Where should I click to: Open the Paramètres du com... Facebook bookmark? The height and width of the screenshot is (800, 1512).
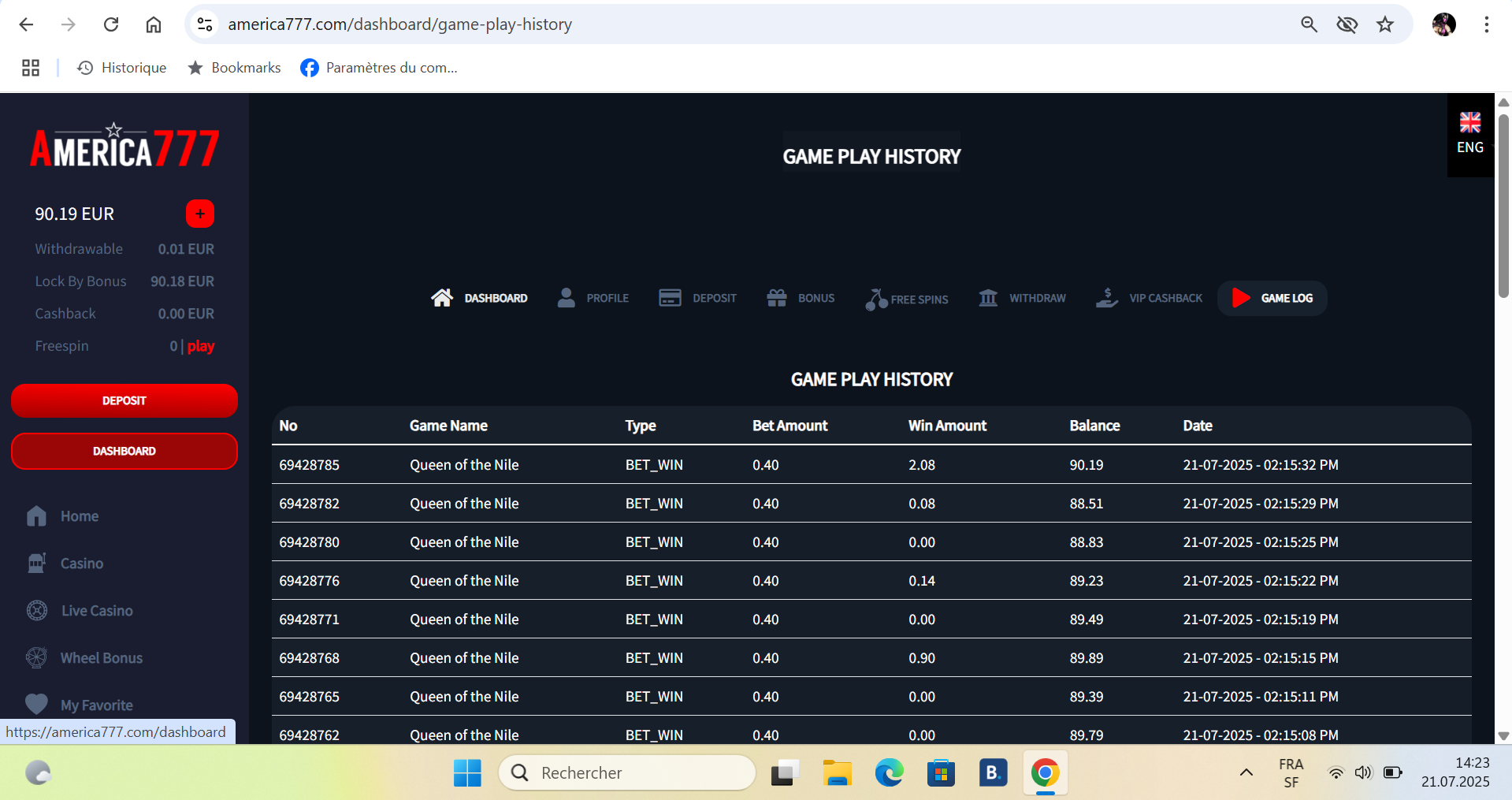point(379,68)
